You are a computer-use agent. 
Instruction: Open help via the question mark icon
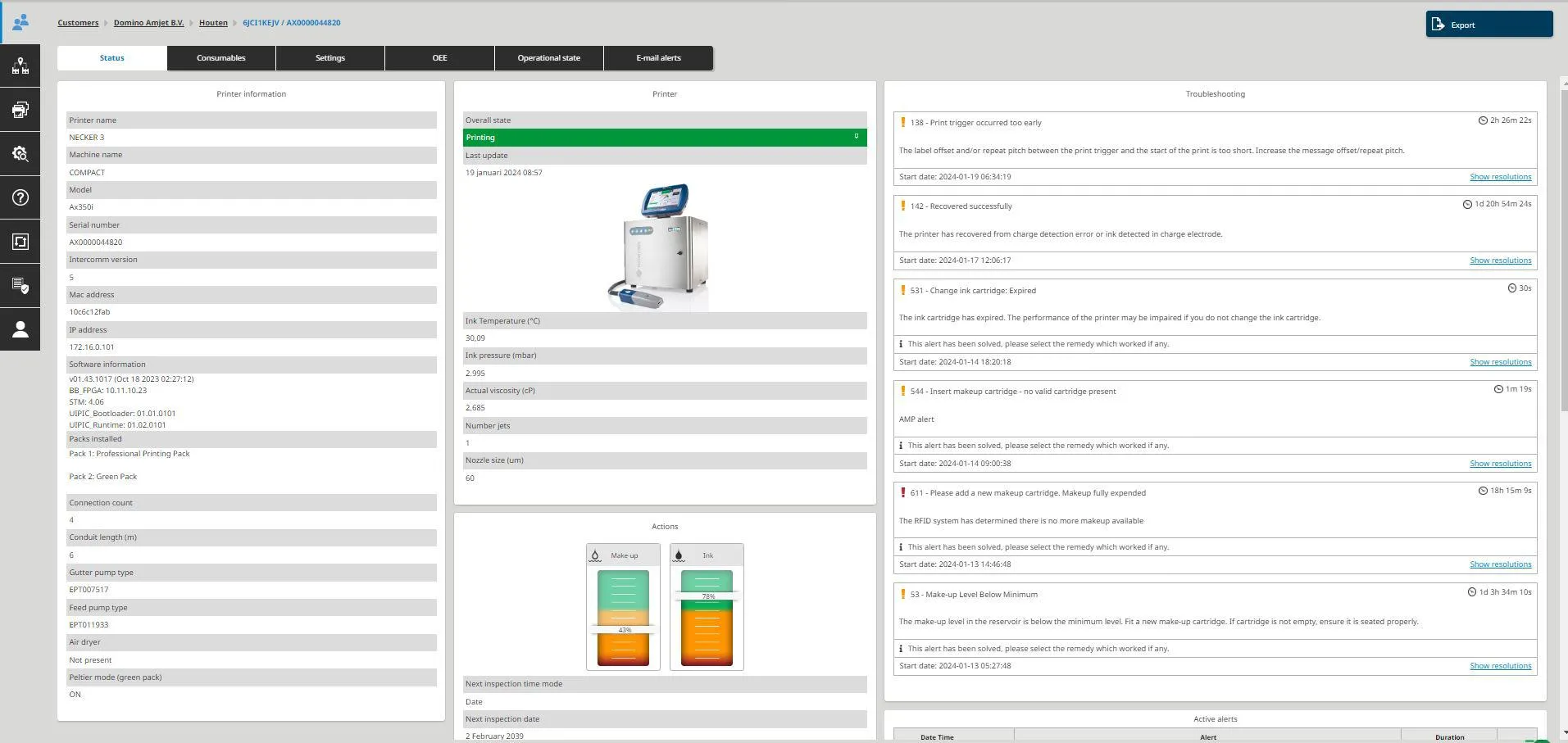(20, 197)
